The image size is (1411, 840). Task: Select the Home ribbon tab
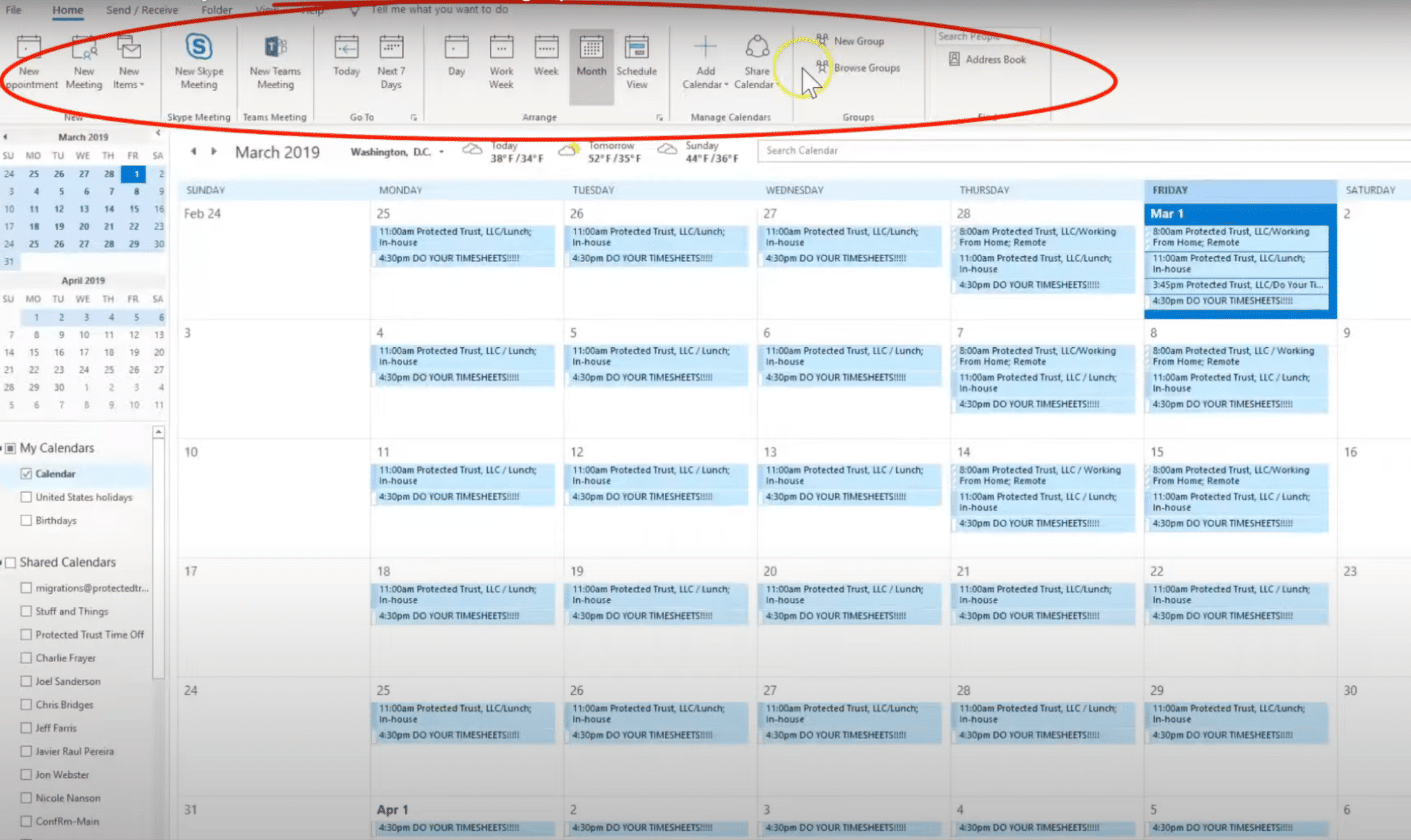point(68,9)
